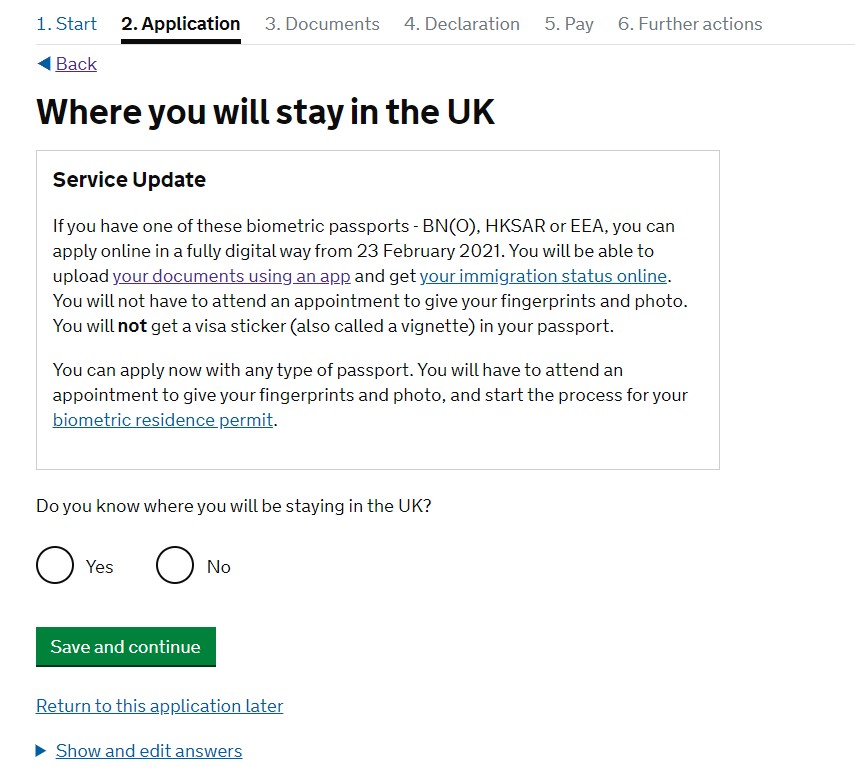This screenshot has width=855, height=783.
Task: Expand the Show and edit answers triangle
Action: click(x=41, y=751)
